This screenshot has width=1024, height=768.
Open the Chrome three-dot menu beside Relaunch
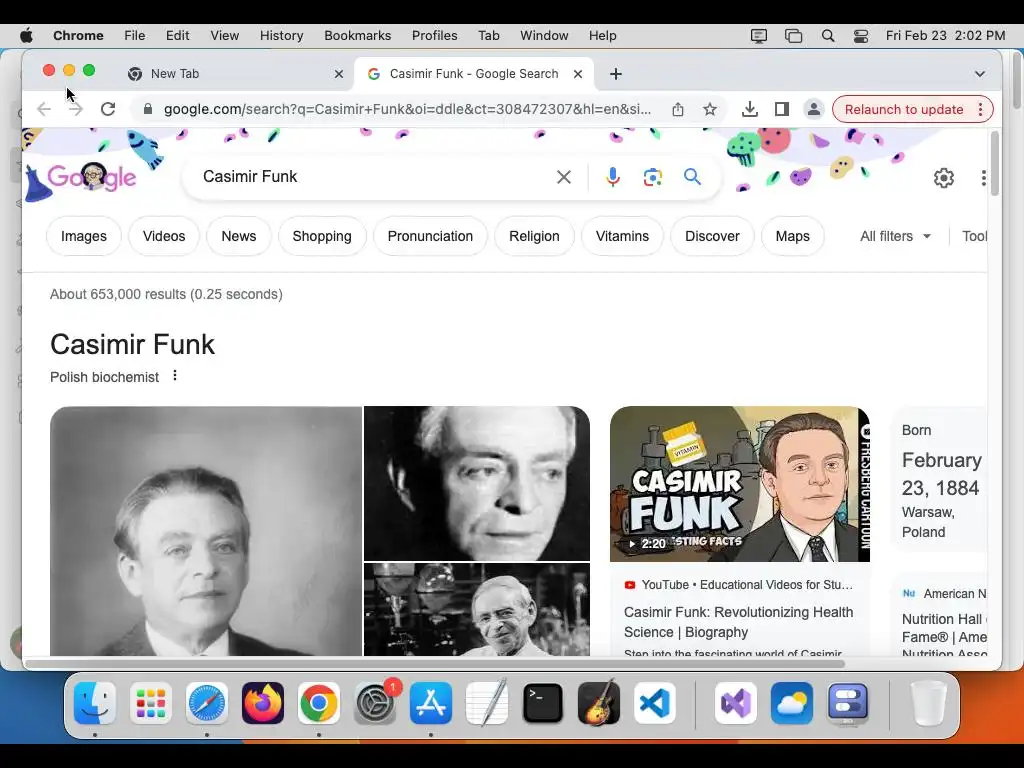980,109
